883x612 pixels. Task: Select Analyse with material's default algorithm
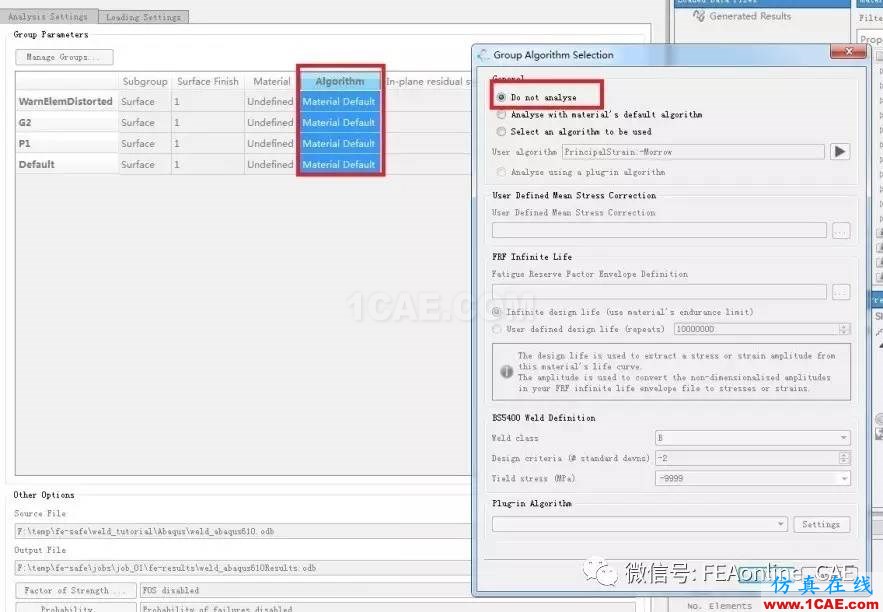click(x=501, y=114)
